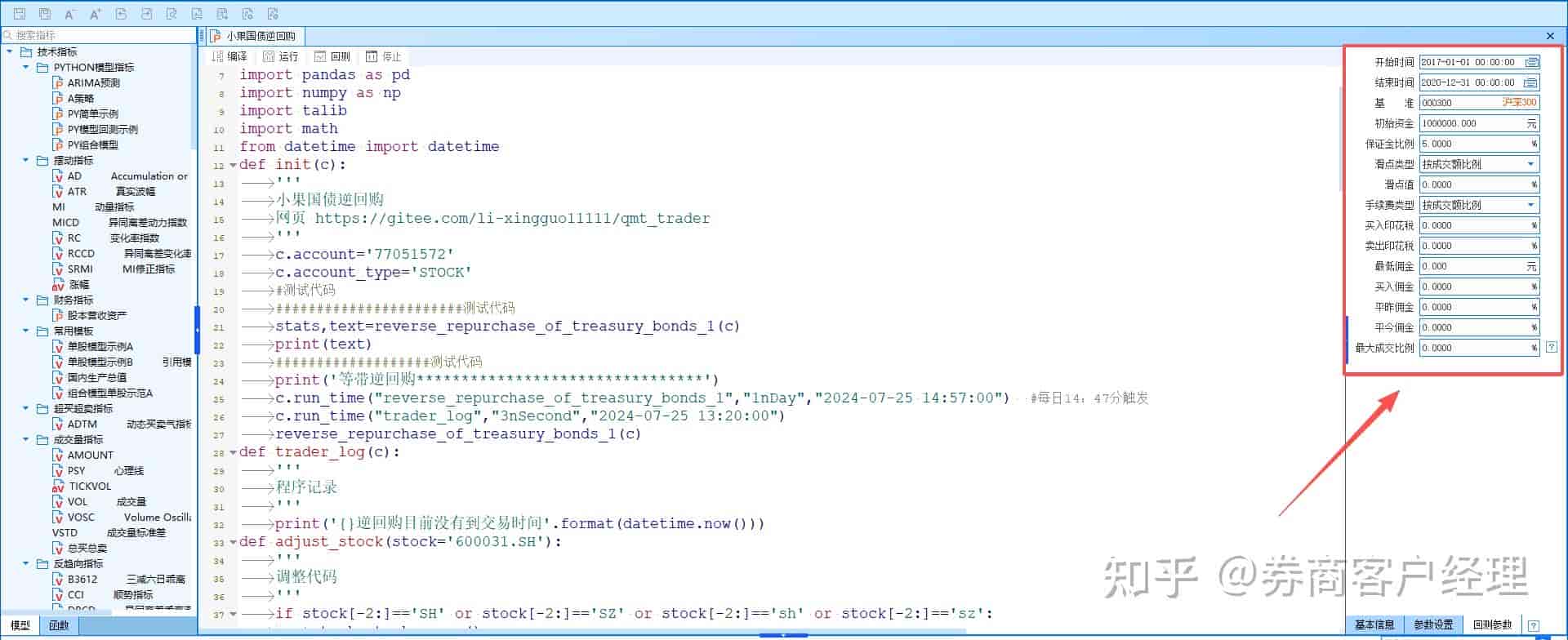
Task: Click the stop (停止) icon
Action: coord(372,56)
